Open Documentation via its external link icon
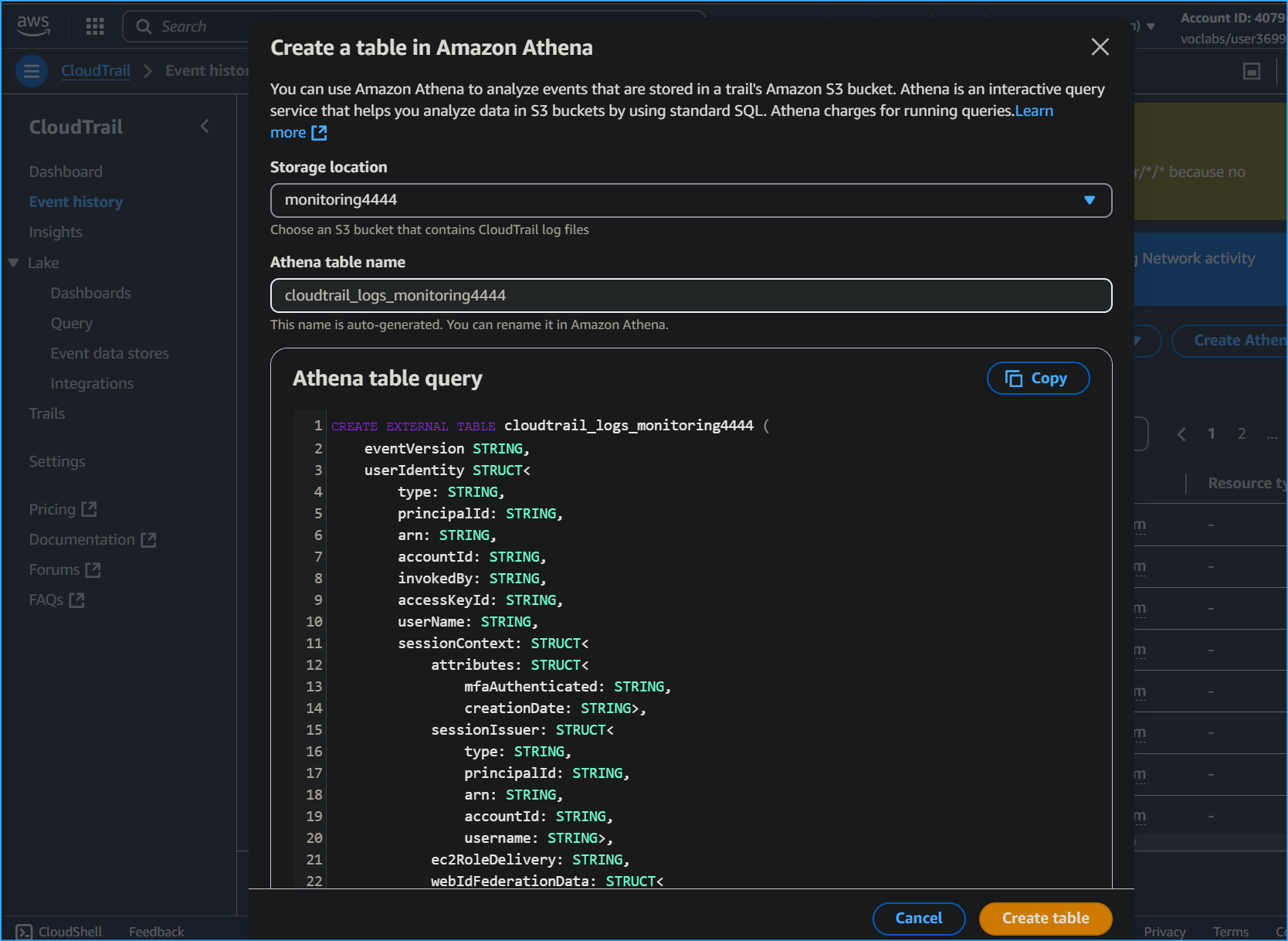Image resolution: width=1288 pixels, height=941 pixels. [x=148, y=539]
